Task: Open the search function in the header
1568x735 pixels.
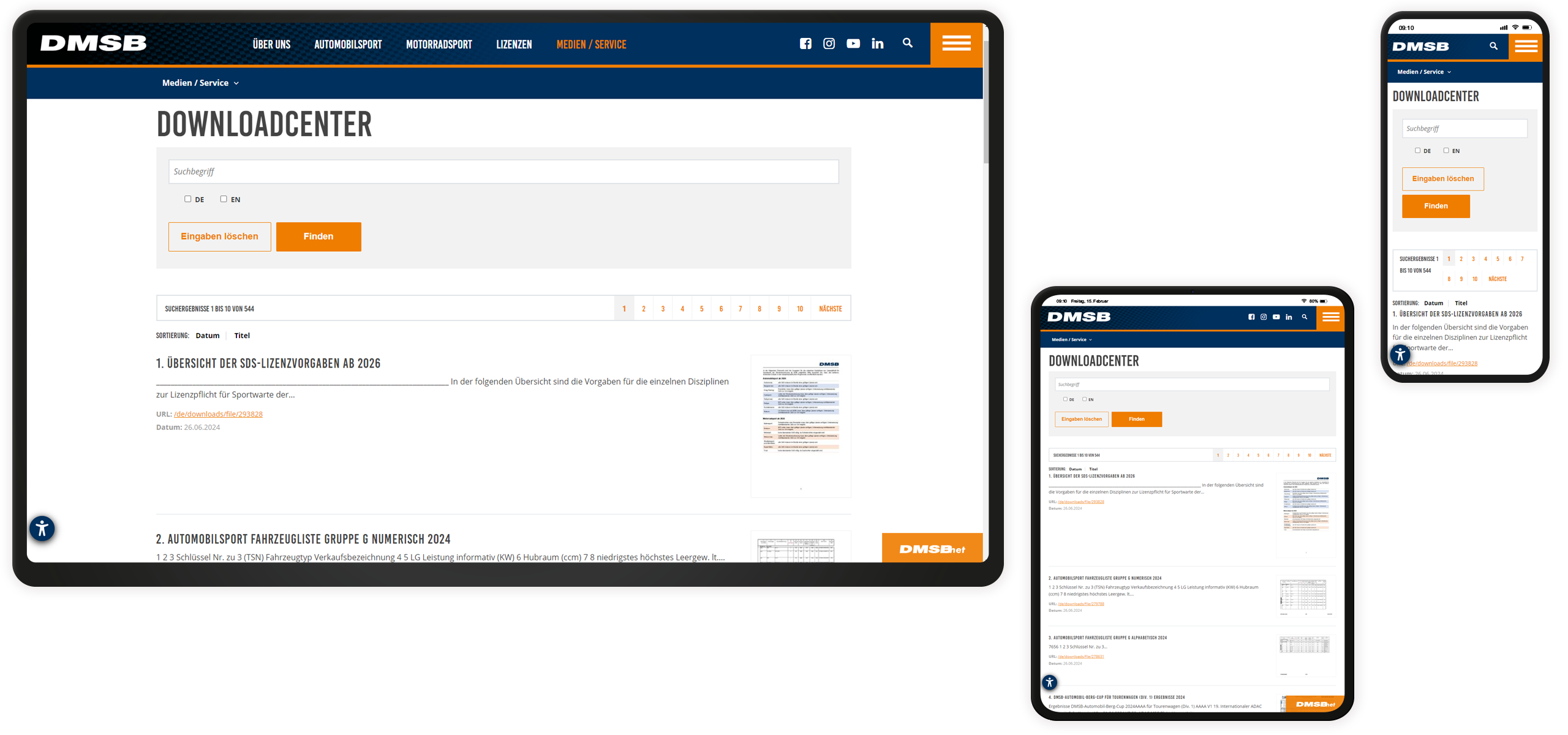Action: (x=907, y=43)
